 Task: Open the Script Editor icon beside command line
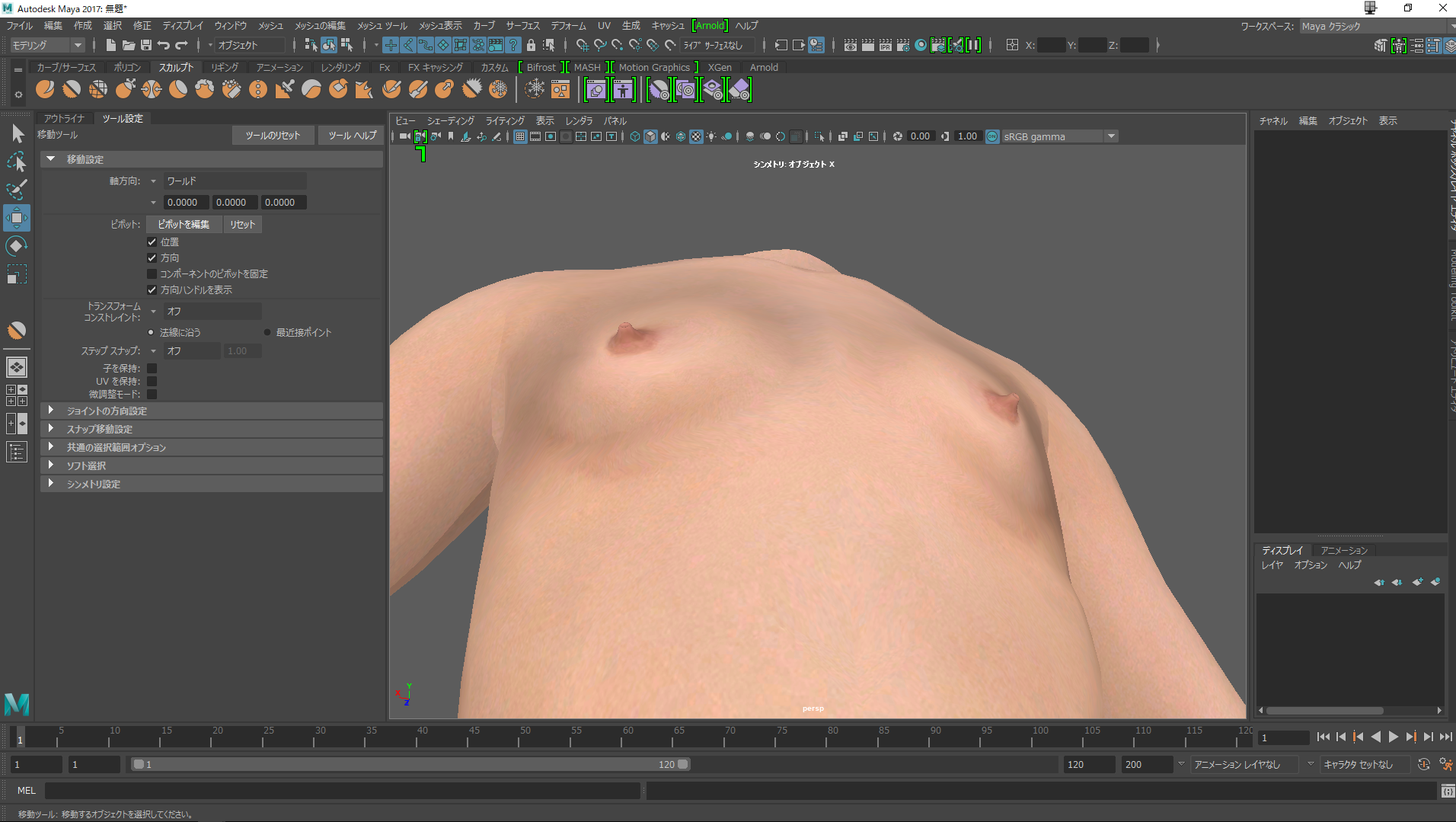click(1447, 791)
